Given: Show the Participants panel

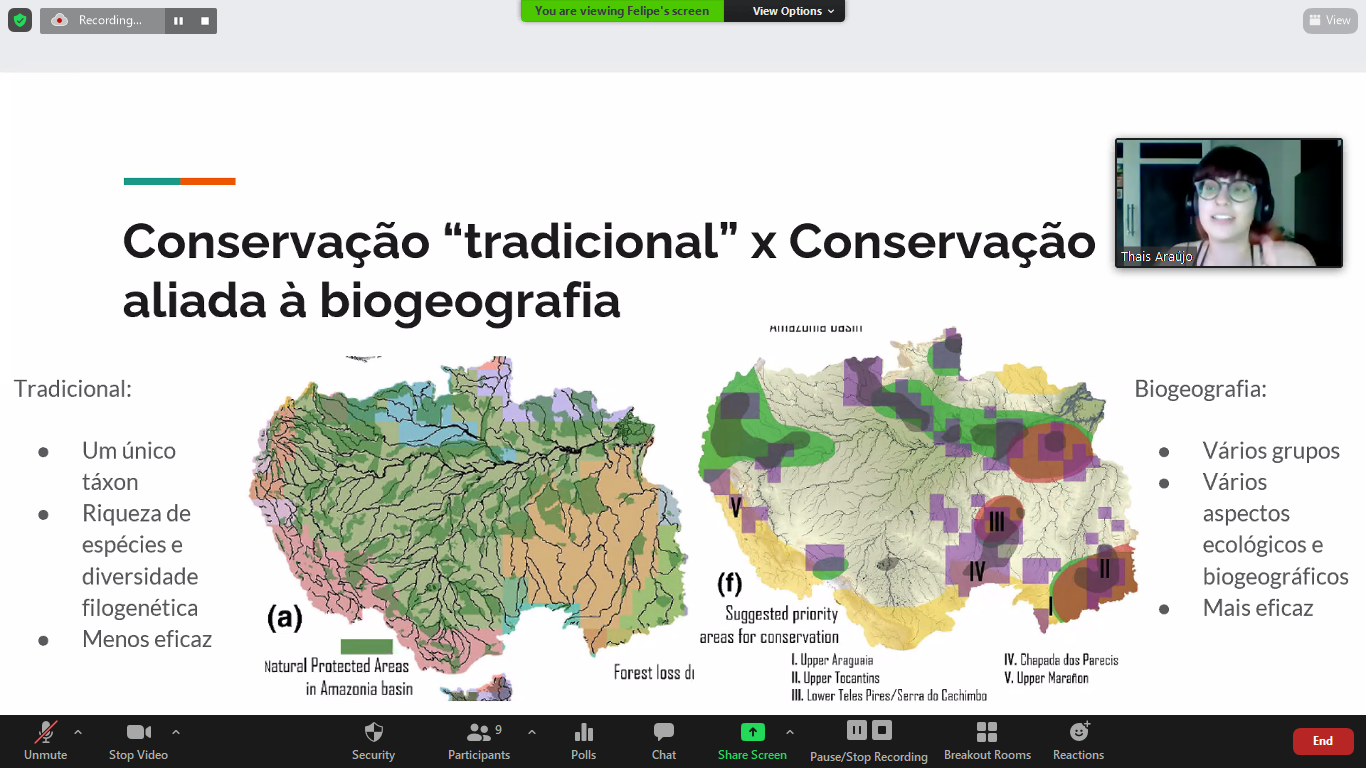Looking at the screenshot, I should point(478,740).
